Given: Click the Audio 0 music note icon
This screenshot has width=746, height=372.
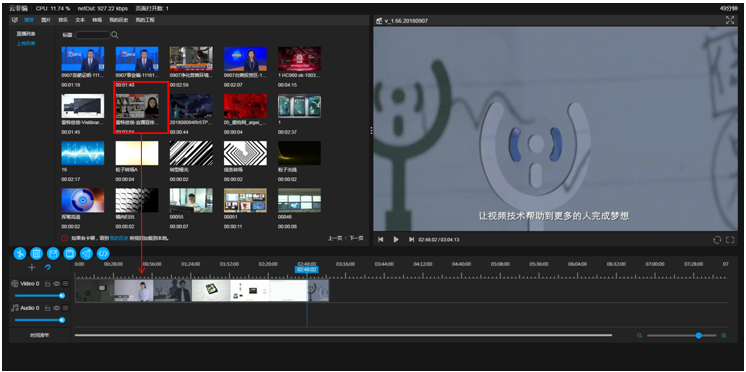Looking at the screenshot, I should pos(15,308).
